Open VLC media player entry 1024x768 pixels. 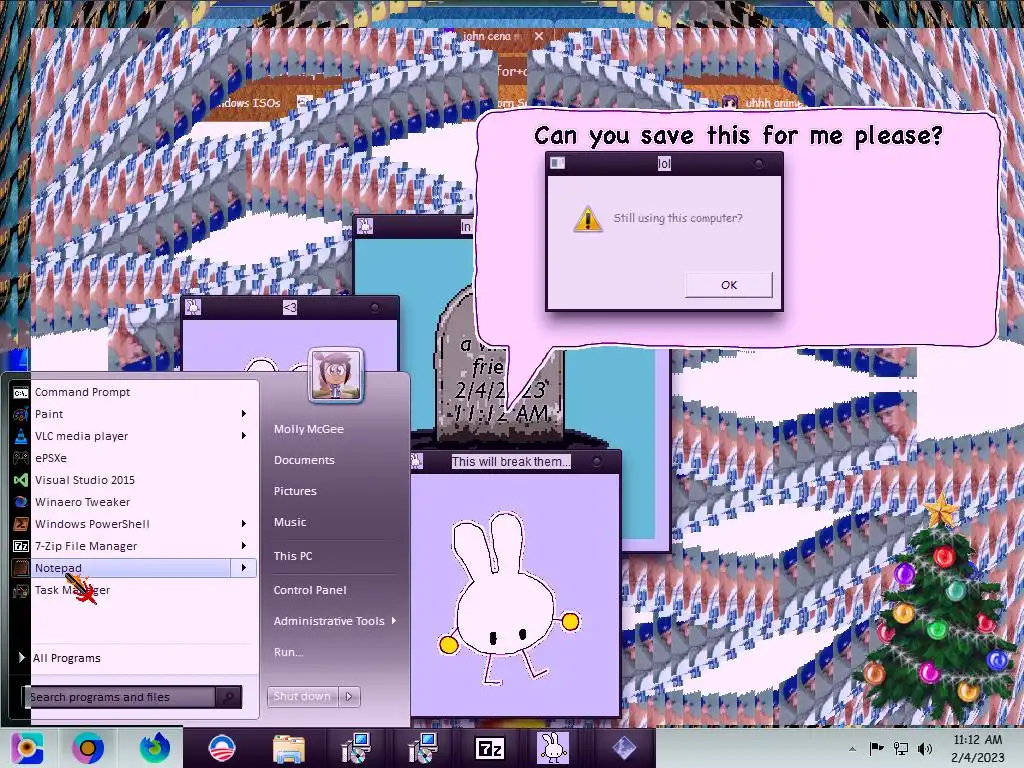[x=82, y=436]
